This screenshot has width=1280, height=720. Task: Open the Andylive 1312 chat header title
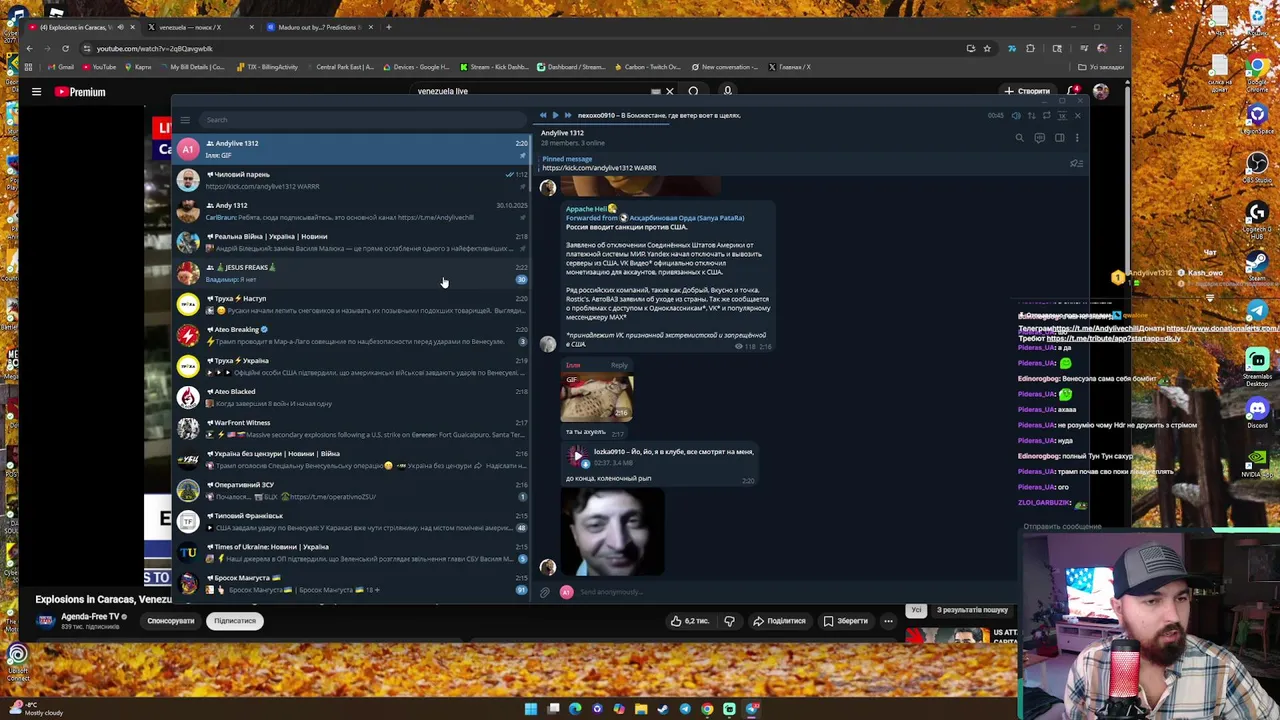[x=562, y=133]
